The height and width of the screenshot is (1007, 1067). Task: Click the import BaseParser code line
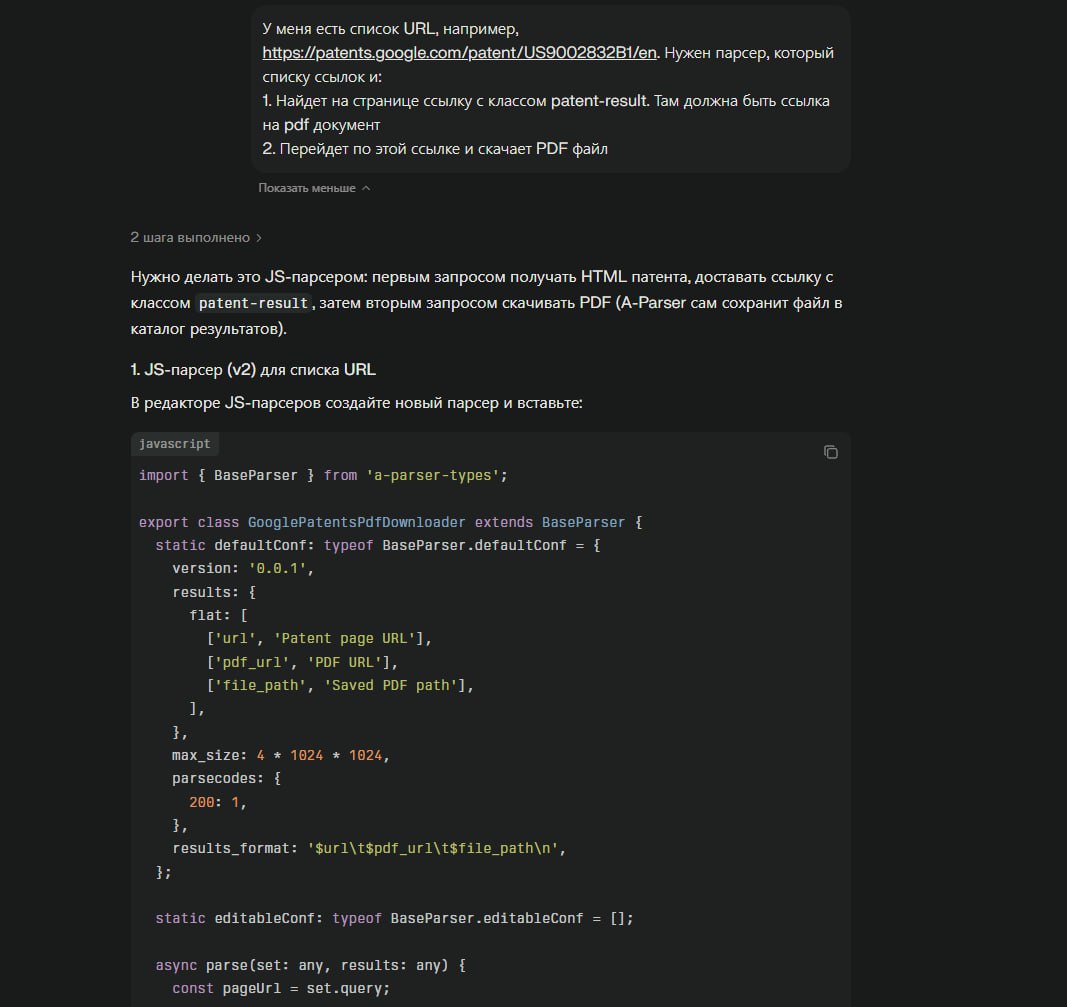323,476
